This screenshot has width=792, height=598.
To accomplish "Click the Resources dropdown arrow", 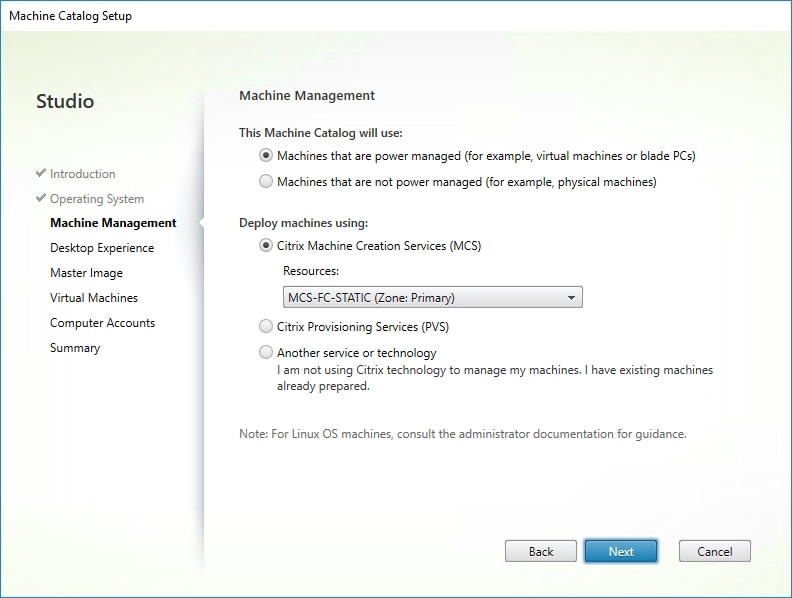I will [x=571, y=297].
